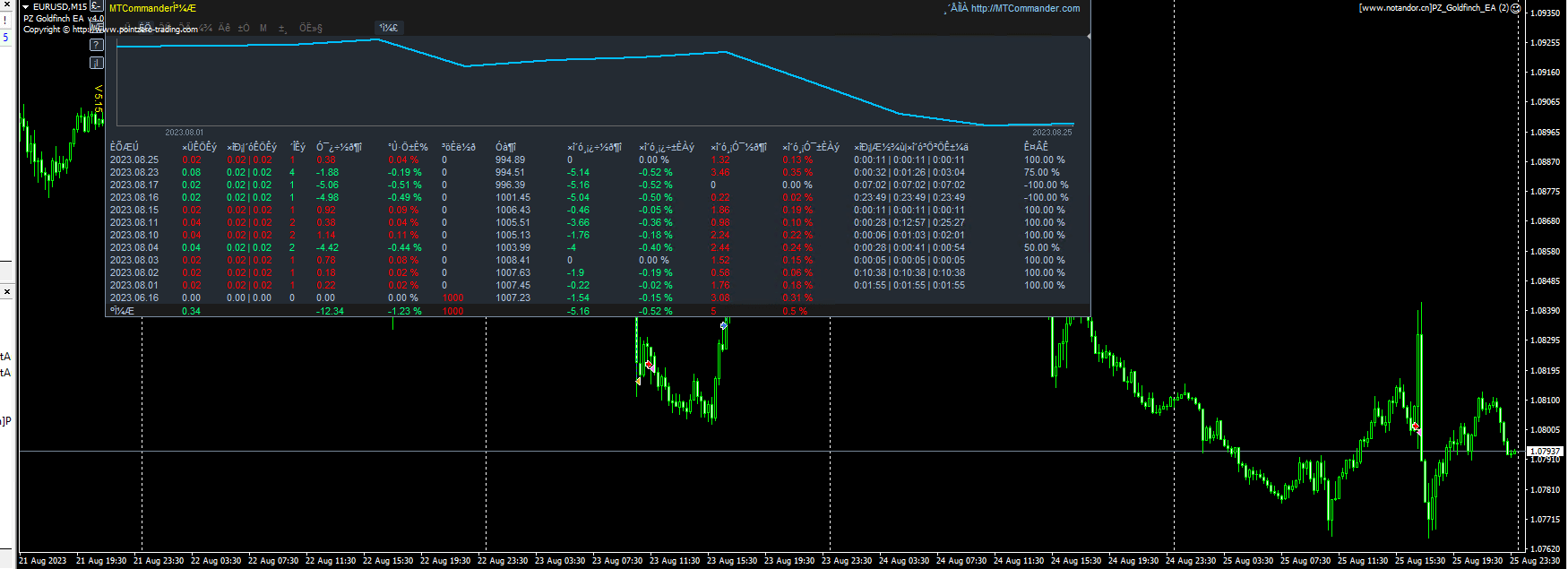Click the equity curve peak in the panel chart

click(x=378, y=39)
